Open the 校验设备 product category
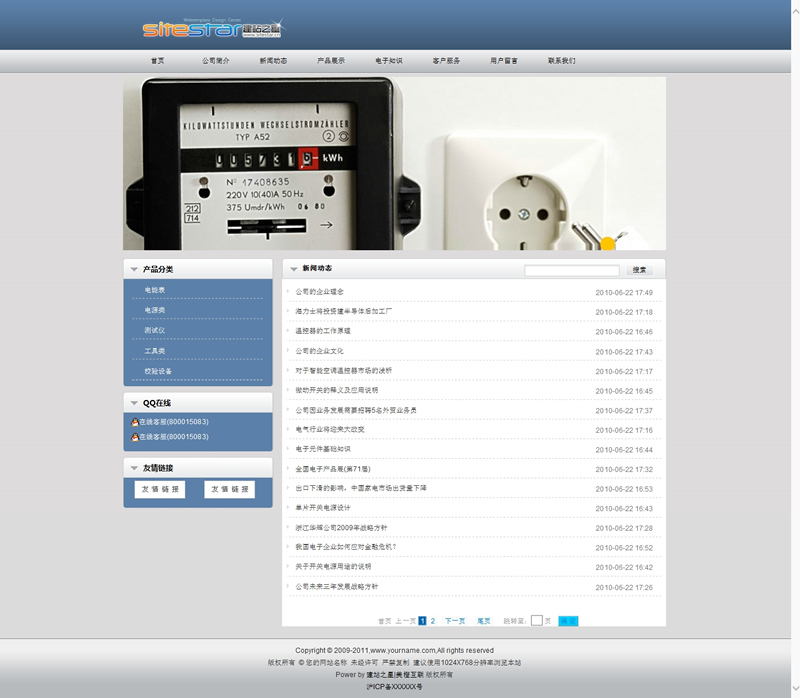 [158, 371]
